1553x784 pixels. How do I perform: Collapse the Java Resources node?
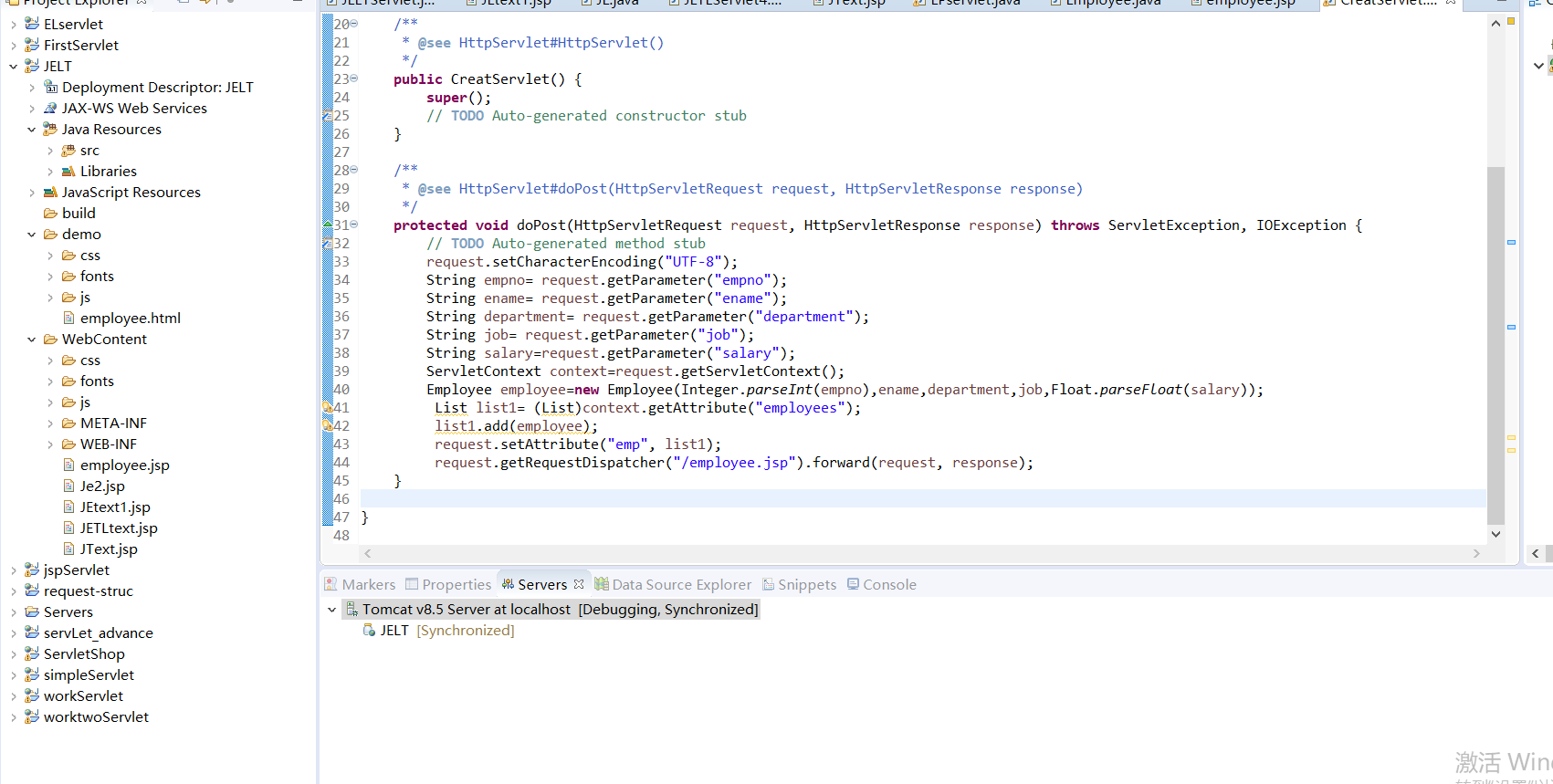pos(32,129)
